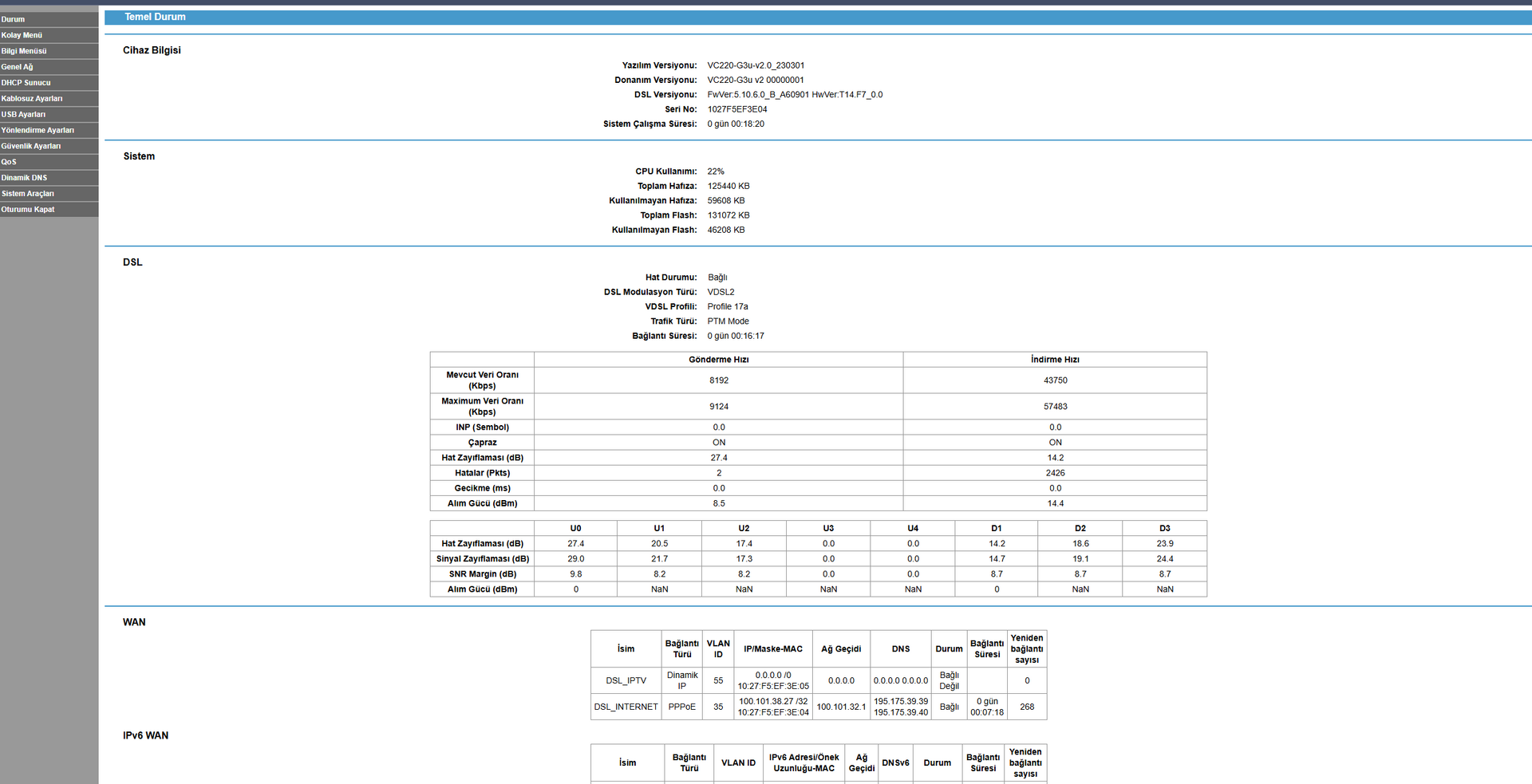Select WAN connection time 00:07:18
This screenshot has width=1532, height=784.
987,707
